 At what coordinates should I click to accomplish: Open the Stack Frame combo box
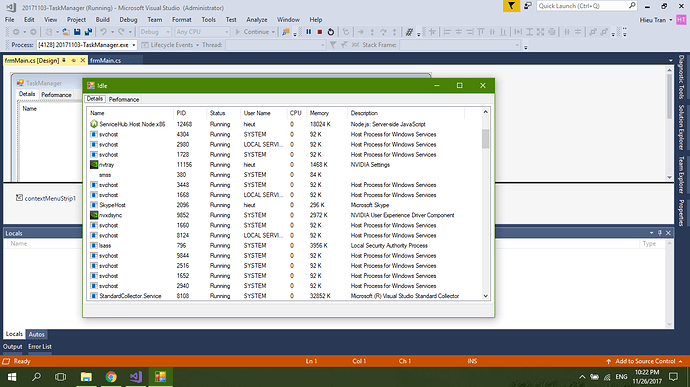[x=460, y=45]
